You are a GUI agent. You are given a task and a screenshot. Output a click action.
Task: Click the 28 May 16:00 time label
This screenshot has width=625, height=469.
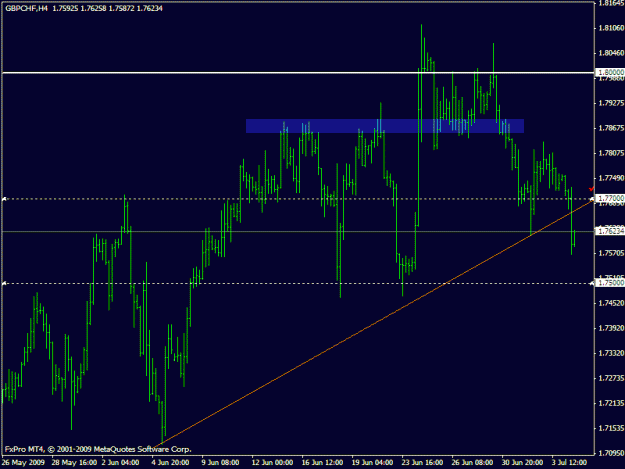[74, 463]
